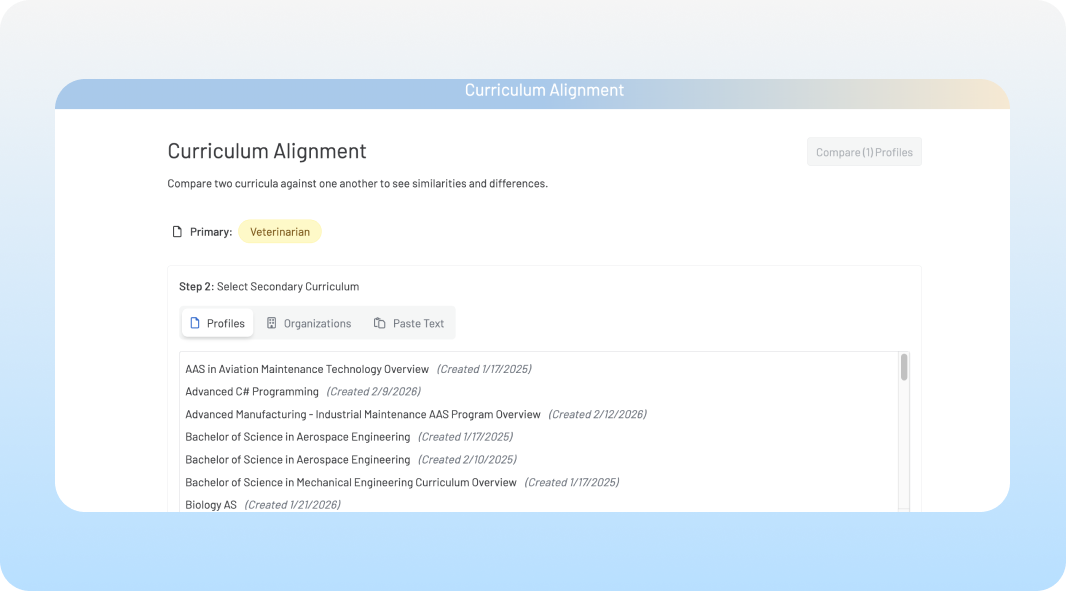Click the Step 2 Select Secondary Curriculum label
This screenshot has width=1066, height=591.
point(269,286)
